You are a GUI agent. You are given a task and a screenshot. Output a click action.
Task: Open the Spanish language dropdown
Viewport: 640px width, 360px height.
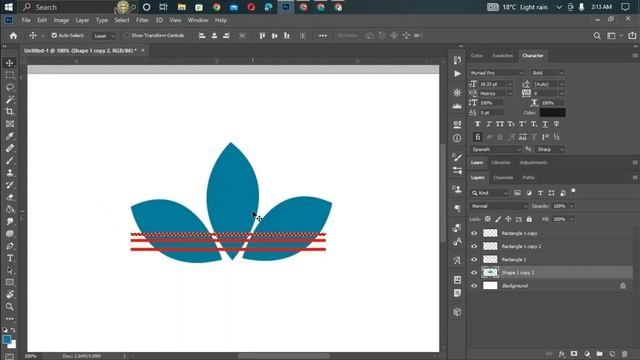click(x=496, y=149)
